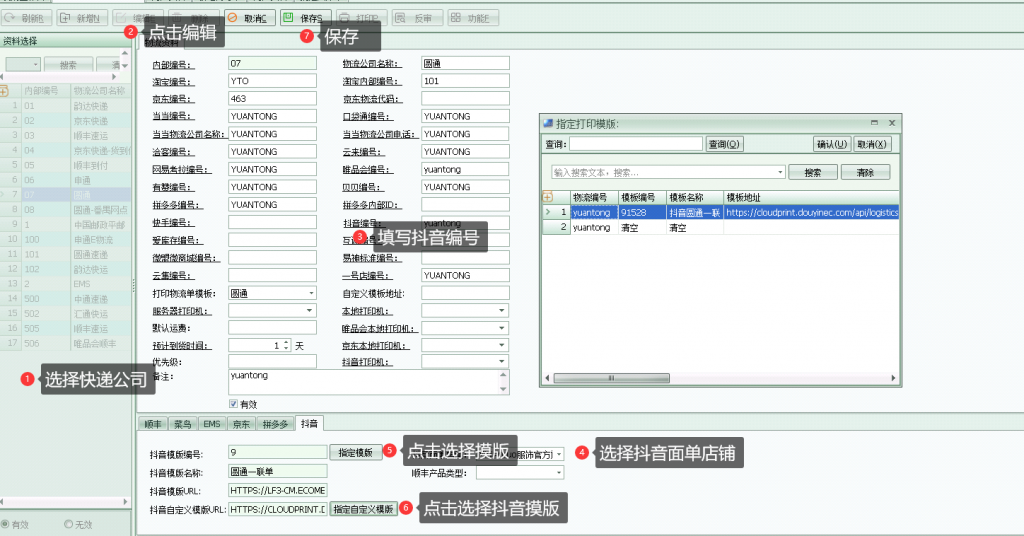Select the 无效 radio button
The image size is (1024, 536).
coord(68,524)
